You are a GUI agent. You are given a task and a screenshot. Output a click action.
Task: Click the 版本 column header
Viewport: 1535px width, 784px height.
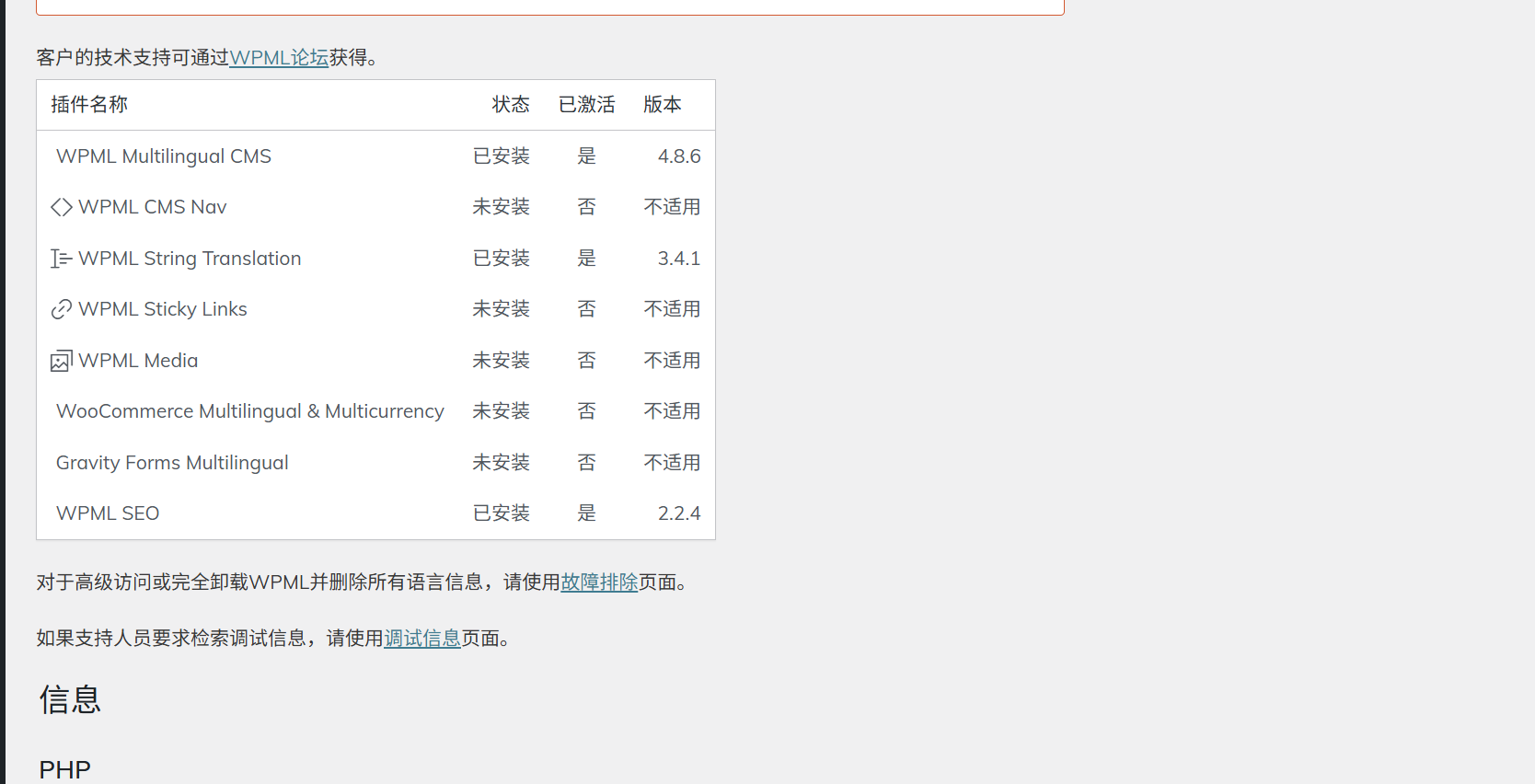[x=663, y=105]
